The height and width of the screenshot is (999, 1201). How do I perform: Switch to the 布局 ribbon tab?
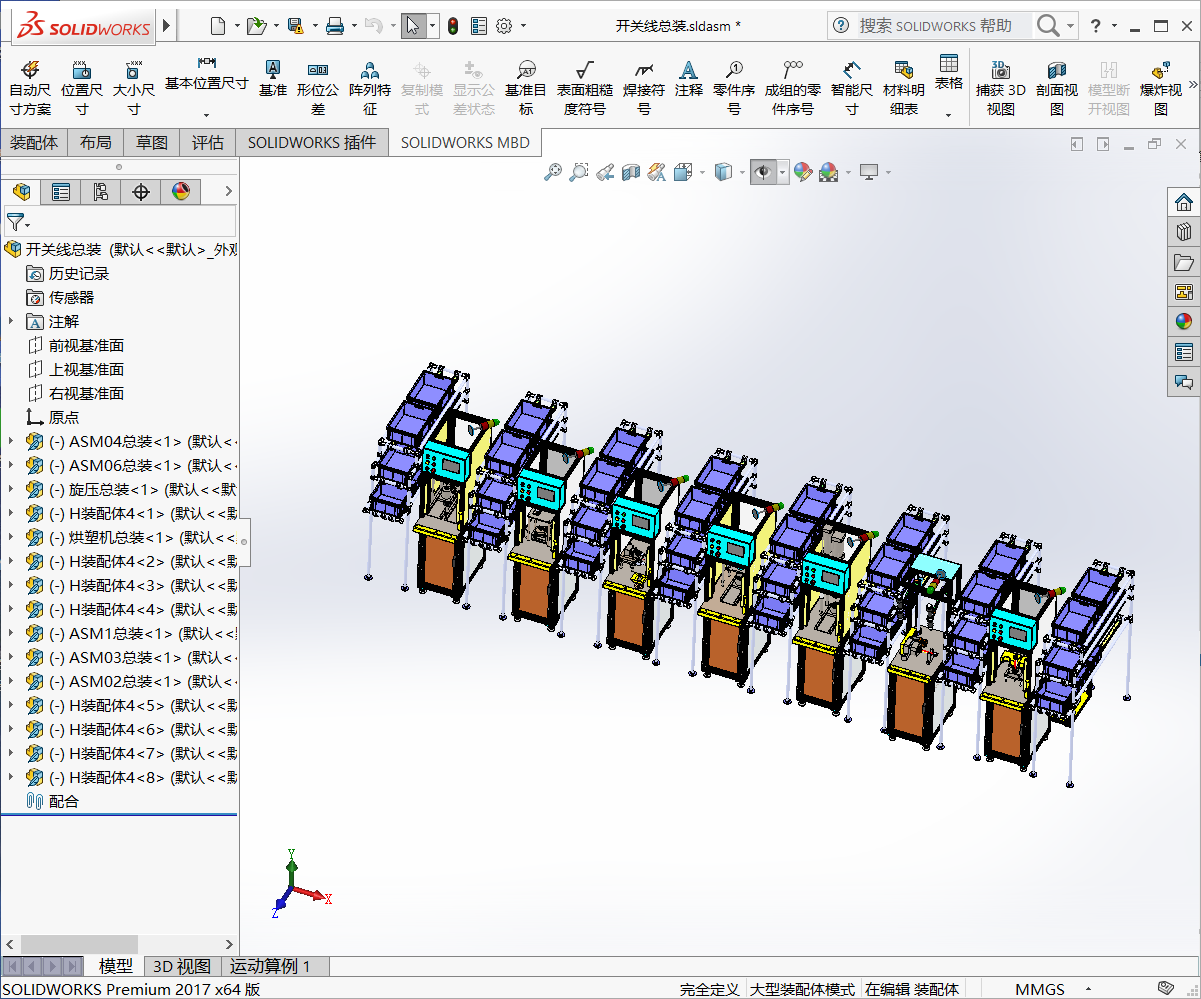96,143
